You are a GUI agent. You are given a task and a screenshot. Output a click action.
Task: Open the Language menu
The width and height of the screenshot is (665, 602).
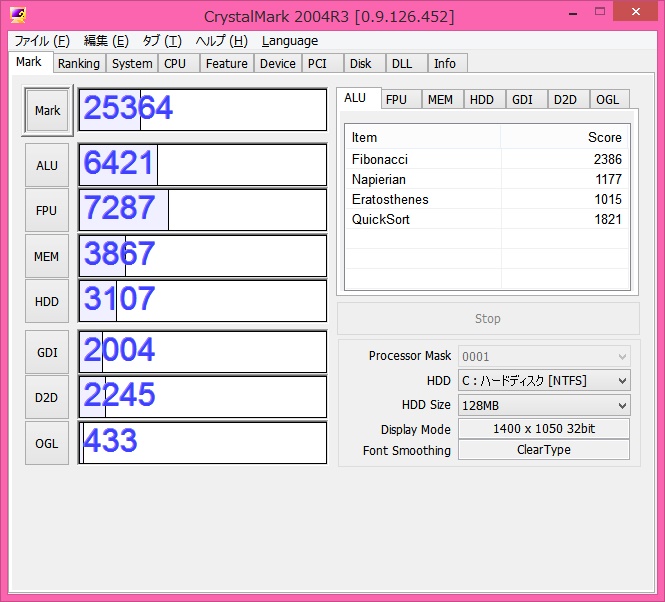pyautogui.click(x=290, y=41)
